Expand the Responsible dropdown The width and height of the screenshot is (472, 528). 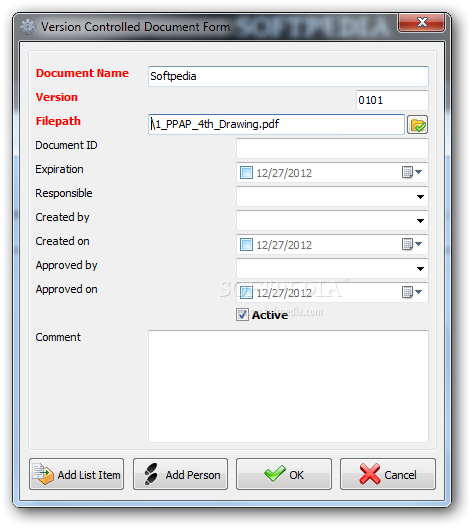click(x=420, y=197)
